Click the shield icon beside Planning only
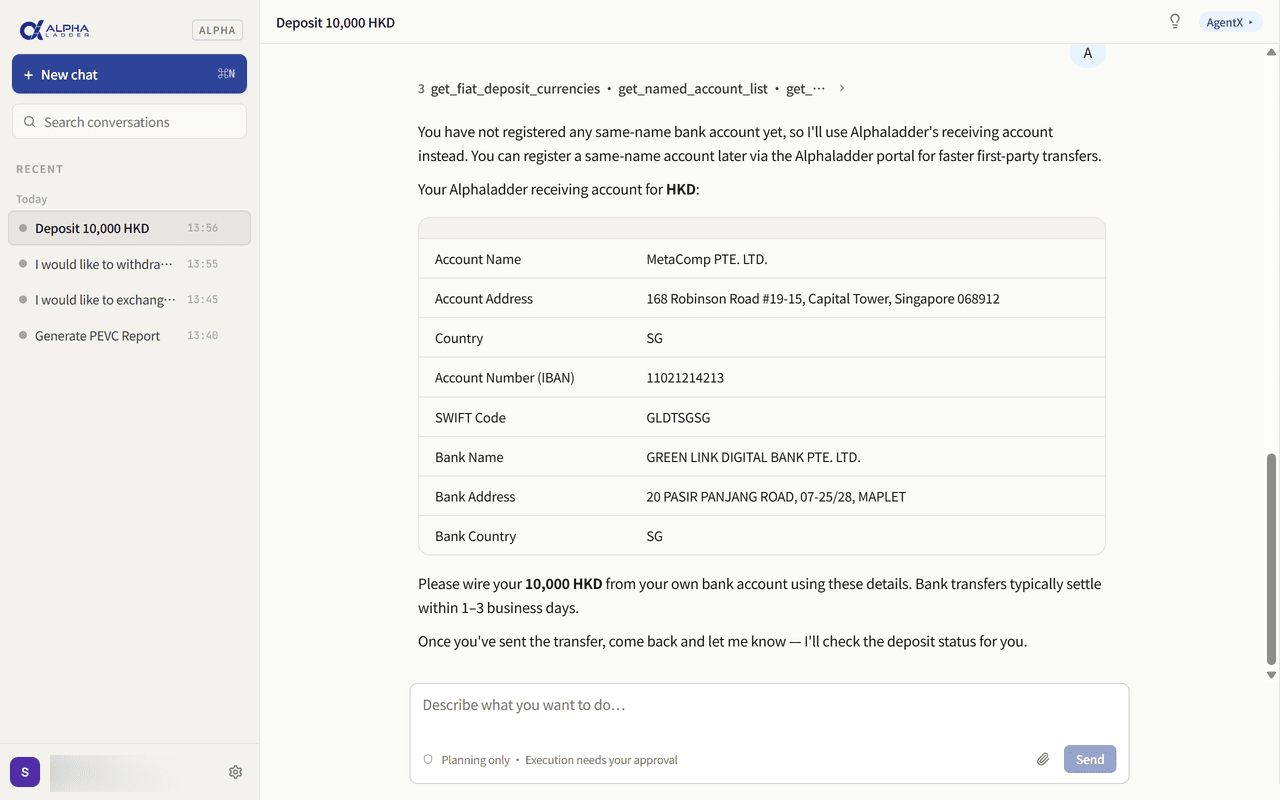1280x800 pixels. (428, 760)
